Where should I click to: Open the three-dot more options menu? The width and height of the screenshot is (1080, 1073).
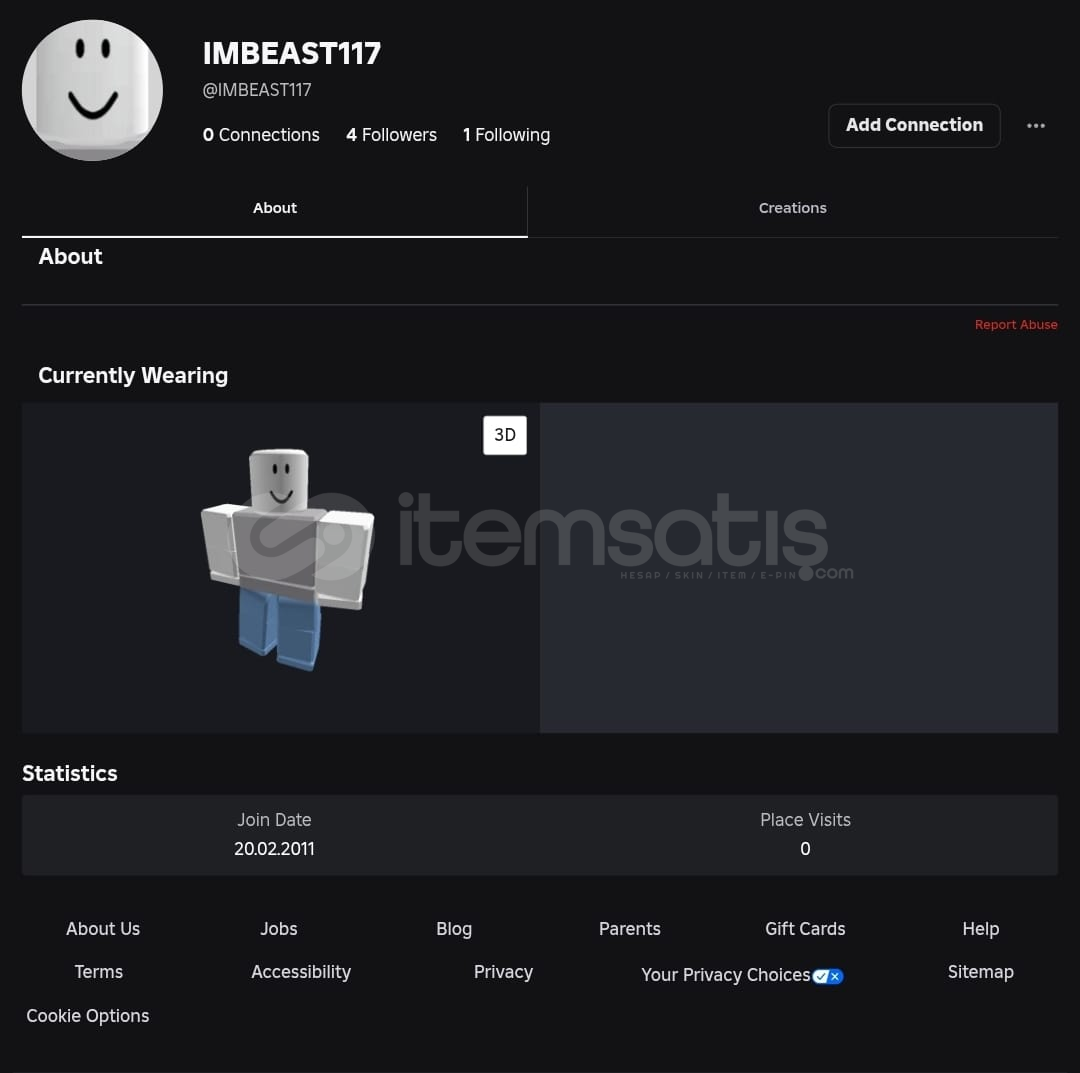pyautogui.click(x=1035, y=125)
